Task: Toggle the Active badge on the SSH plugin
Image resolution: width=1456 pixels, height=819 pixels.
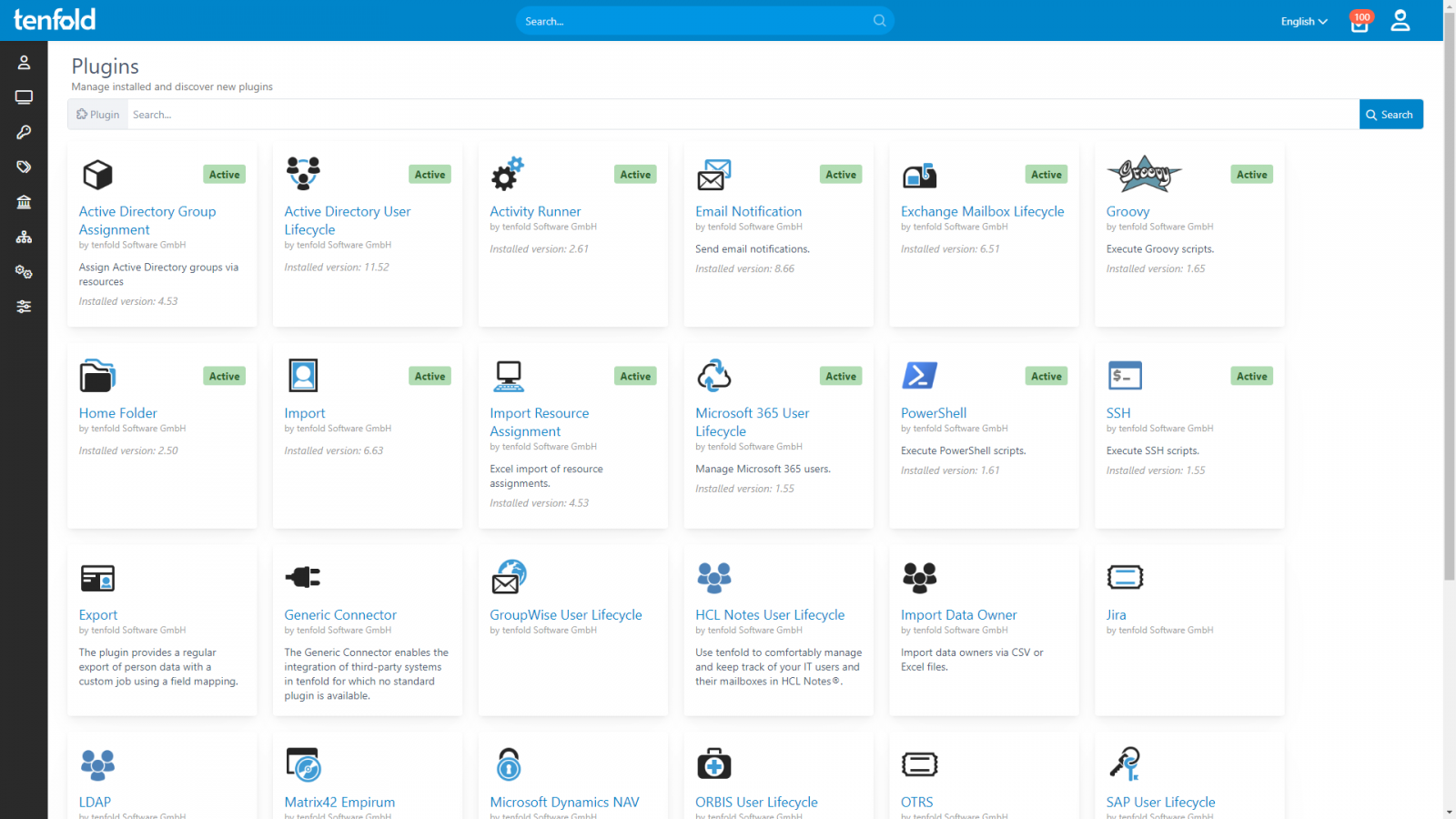Action: coord(1252,375)
